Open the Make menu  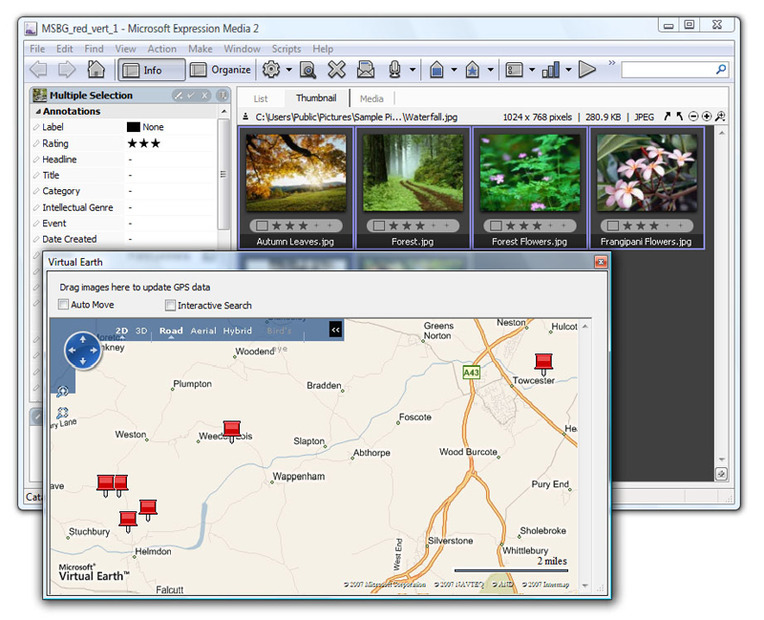[x=200, y=49]
